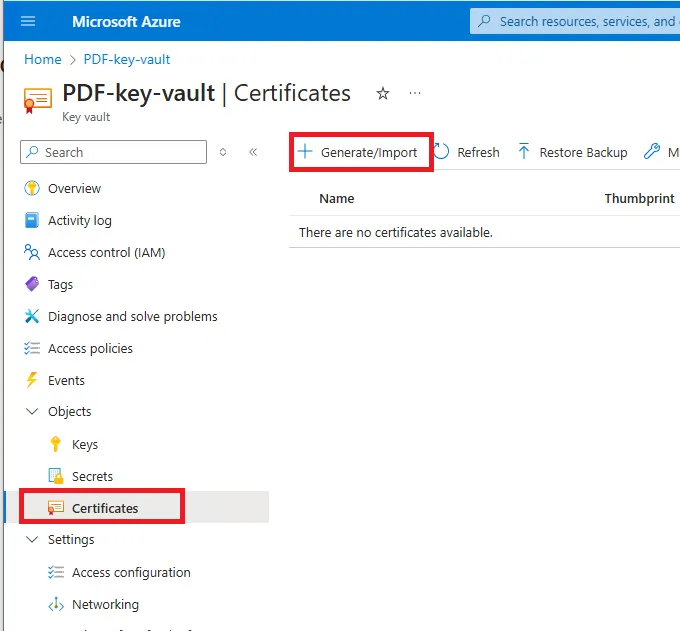Sort by Thumbprint column header
This screenshot has width=680, height=631.
pyautogui.click(x=639, y=199)
